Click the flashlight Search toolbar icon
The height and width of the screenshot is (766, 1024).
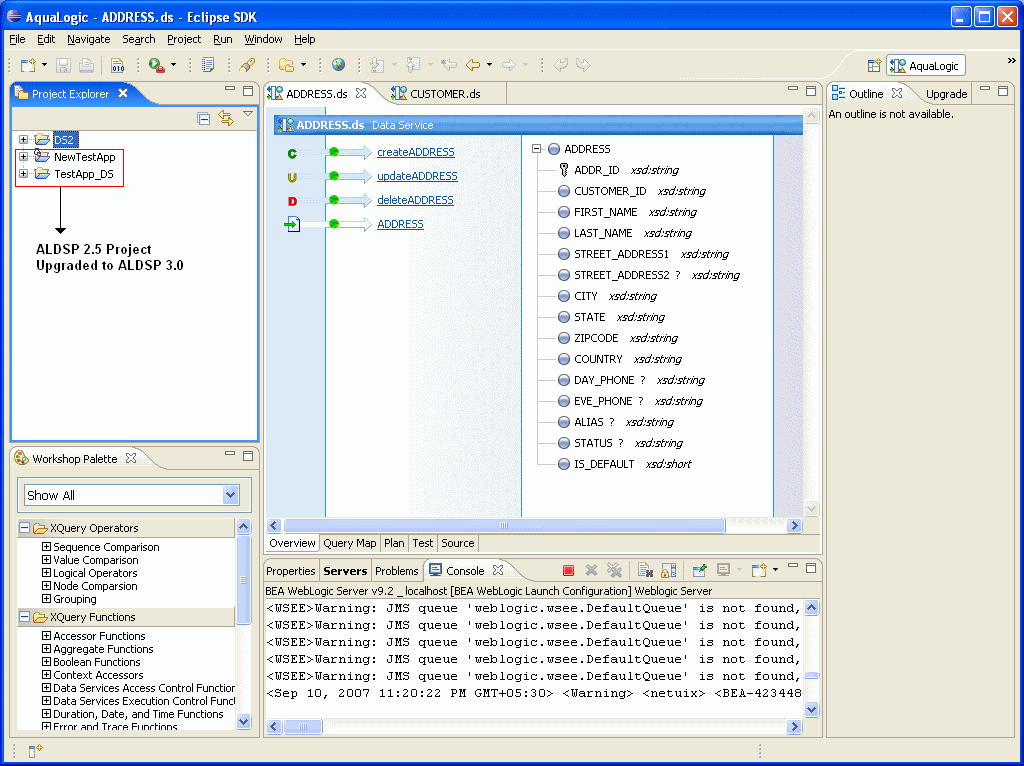point(247,65)
